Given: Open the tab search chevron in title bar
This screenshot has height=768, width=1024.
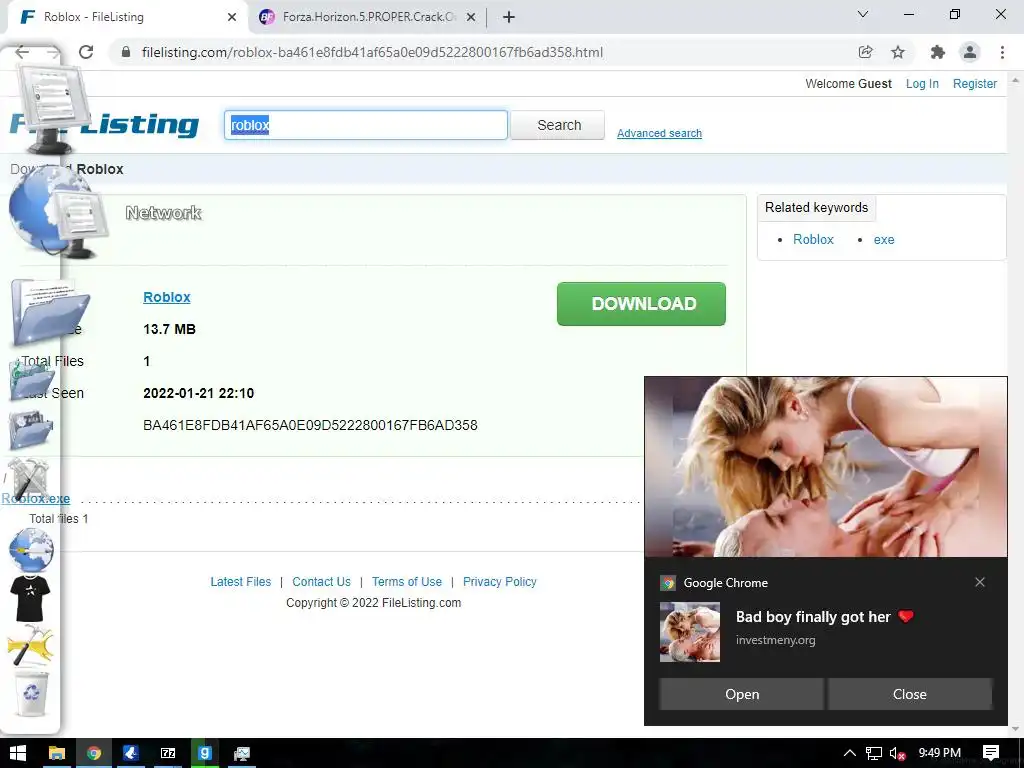Looking at the screenshot, I should [x=863, y=14].
